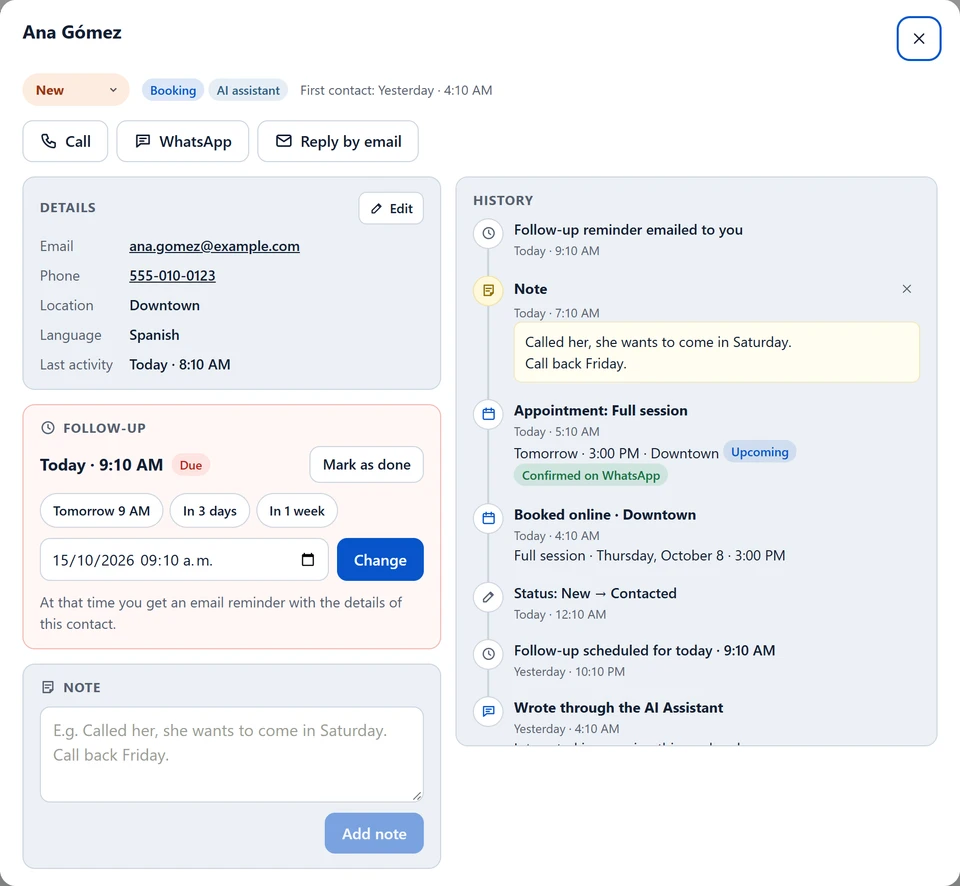Delete the Note history entry
The width and height of the screenshot is (960, 886).
click(x=907, y=289)
